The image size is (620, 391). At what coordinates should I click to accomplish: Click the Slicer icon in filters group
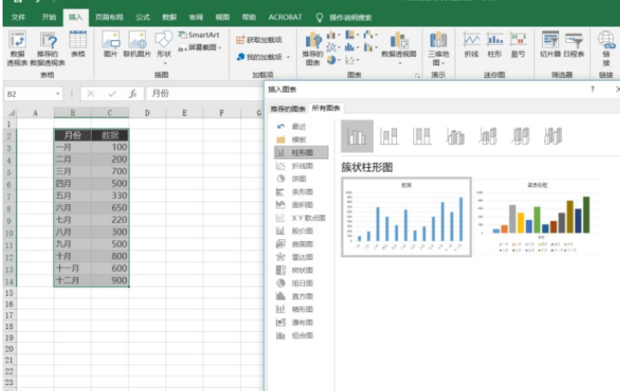(x=550, y=44)
